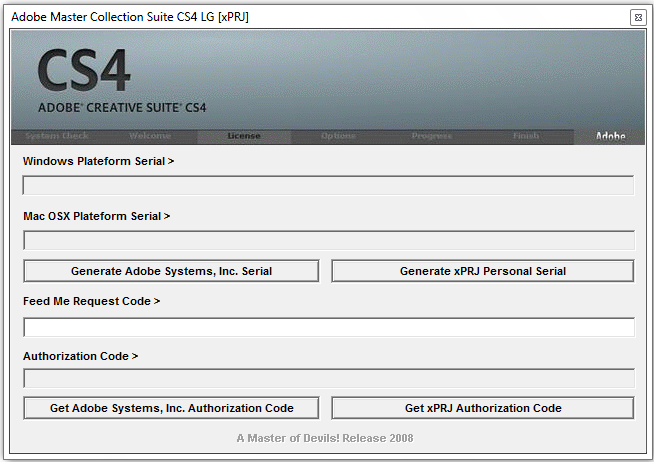The height and width of the screenshot is (462, 654).
Task: Focus the Windows Plateform Serial field
Action: pos(328,185)
